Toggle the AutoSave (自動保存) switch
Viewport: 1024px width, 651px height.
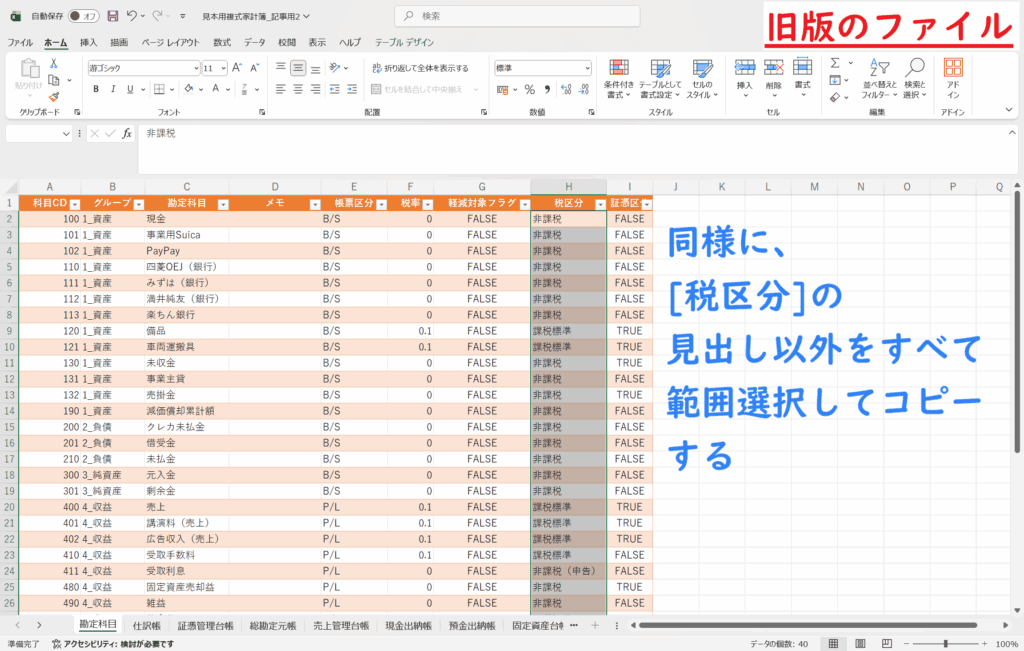83,16
